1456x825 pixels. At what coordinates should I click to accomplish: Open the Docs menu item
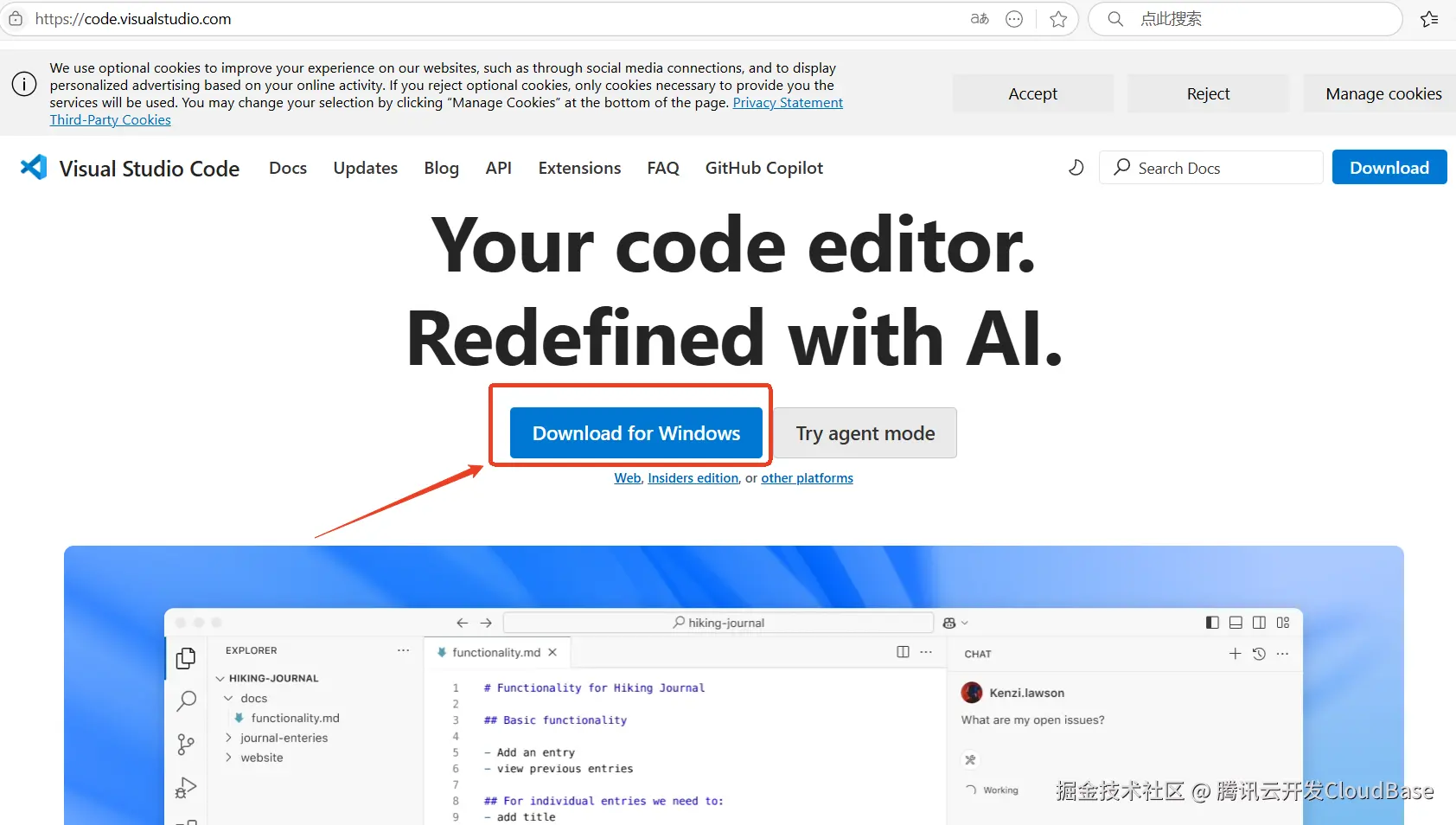pyautogui.click(x=288, y=168)
